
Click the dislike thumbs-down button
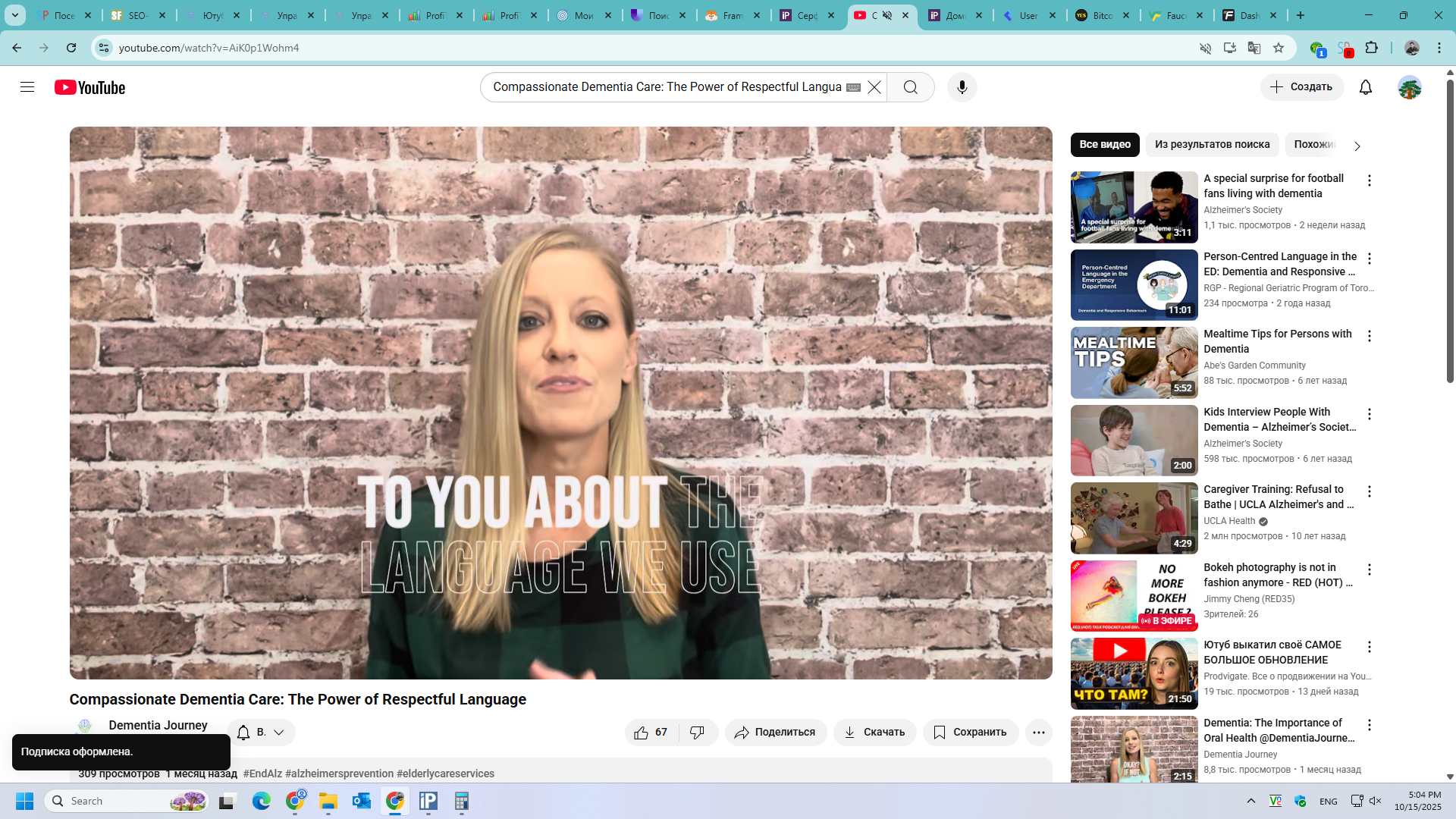698,732
